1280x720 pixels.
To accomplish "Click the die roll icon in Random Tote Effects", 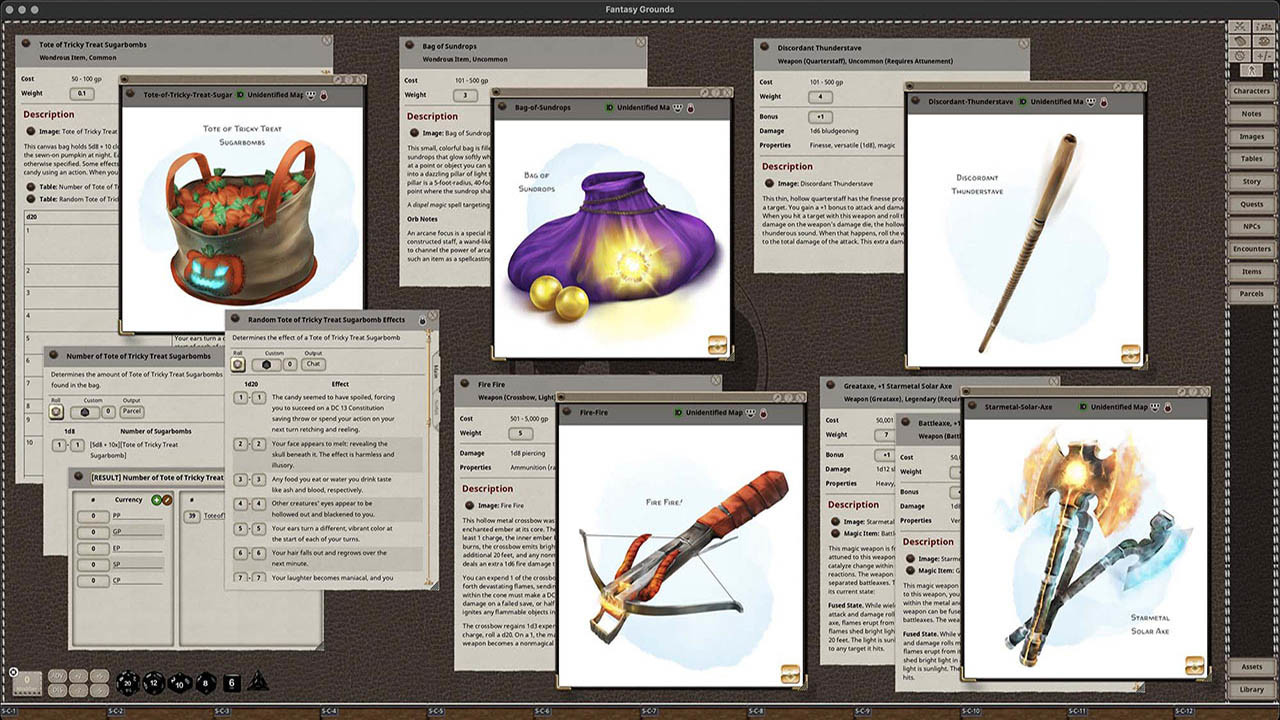I will [x=238, y=364].
